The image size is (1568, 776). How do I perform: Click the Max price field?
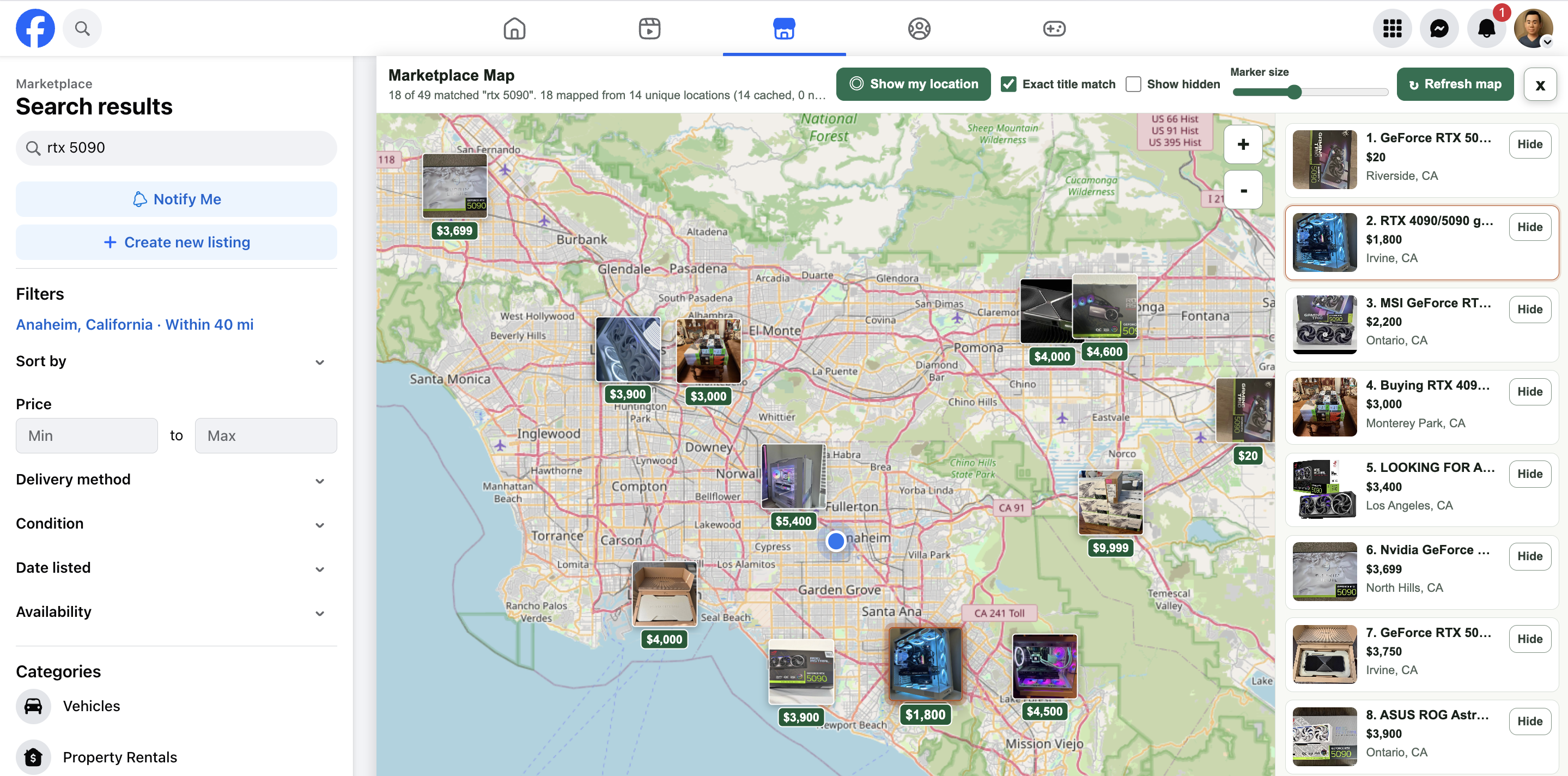[x=266, y=436]
